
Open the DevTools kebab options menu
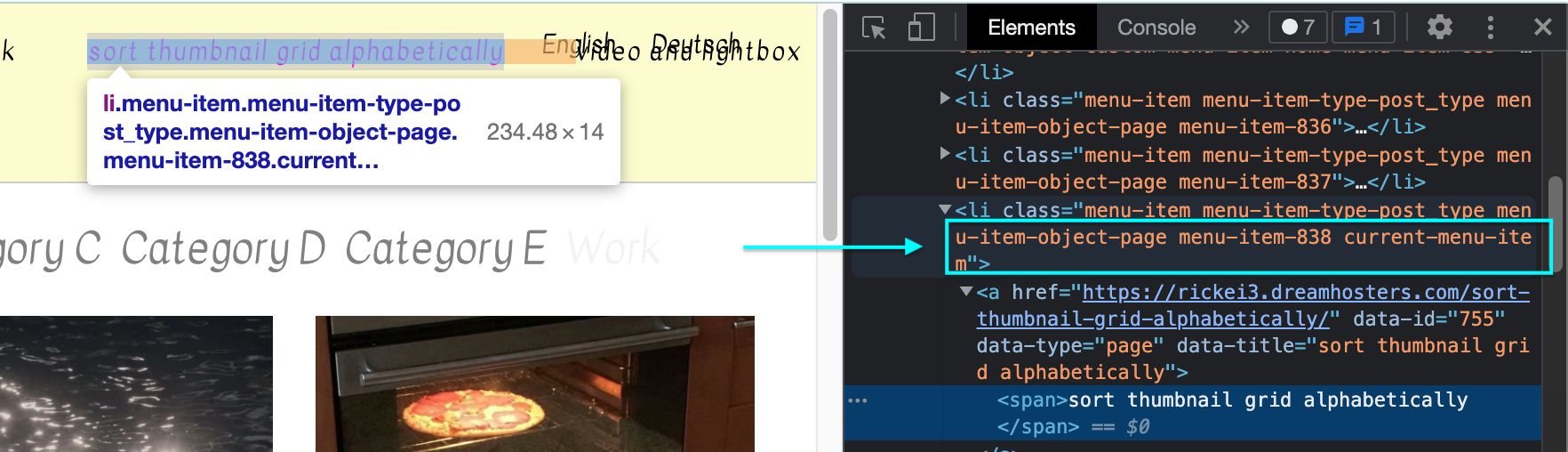(x=1491, y=28)
